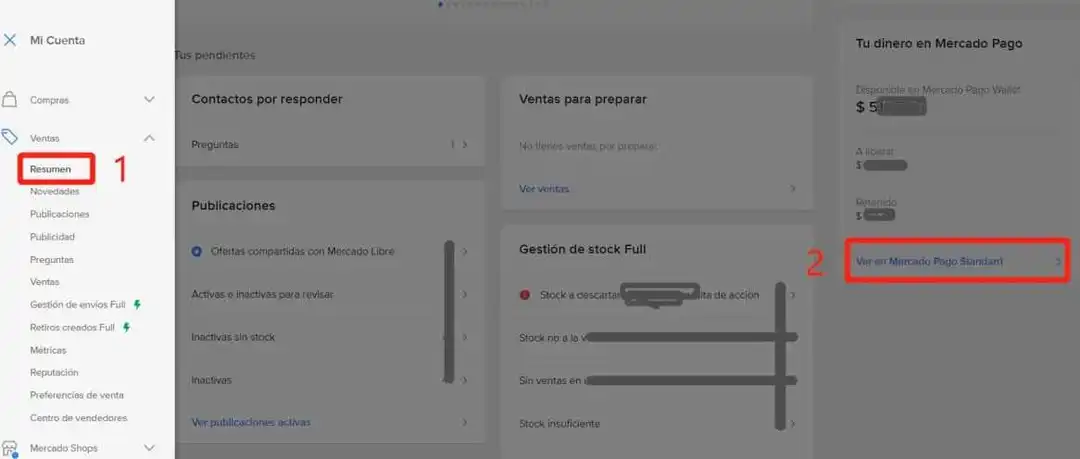Click A liberar label
Viewport: 1080px width, 459px height.
tap(875, 151)
